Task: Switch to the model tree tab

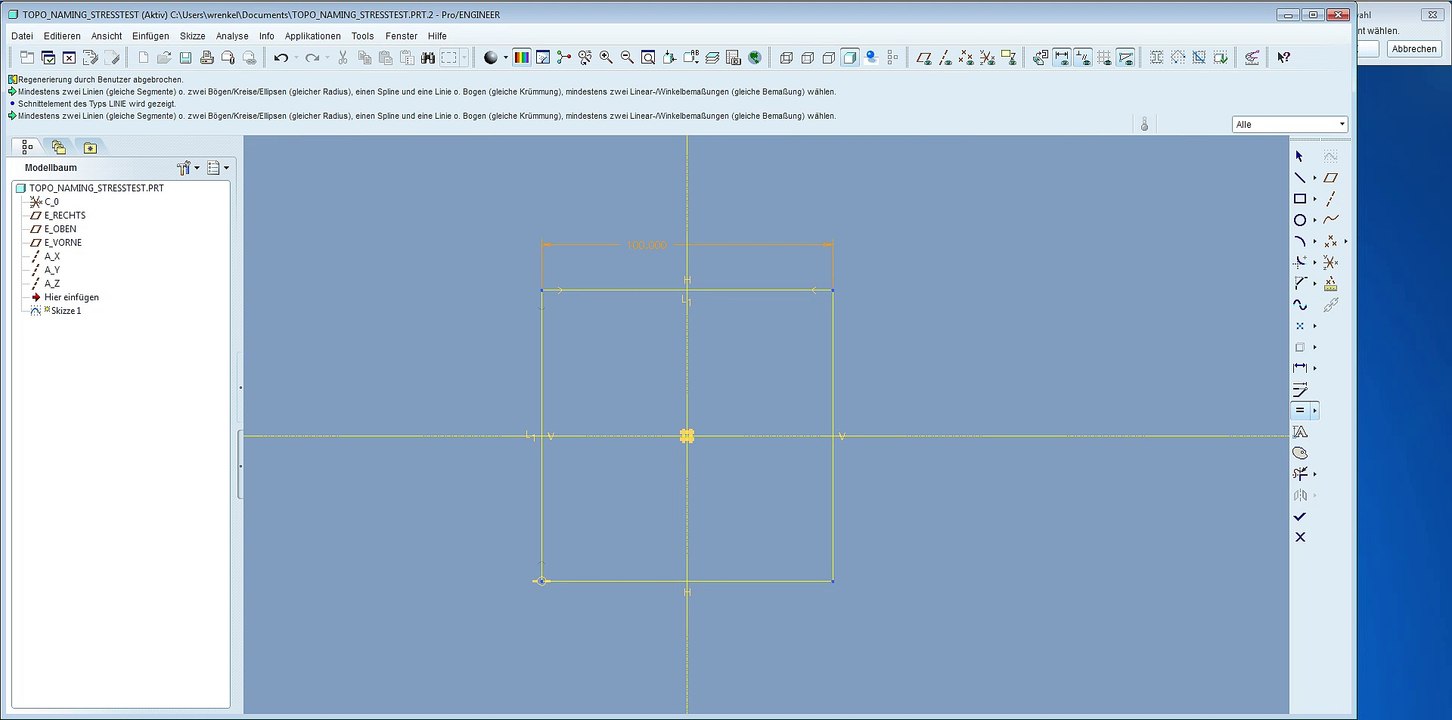Action: (x=27, y=147)
